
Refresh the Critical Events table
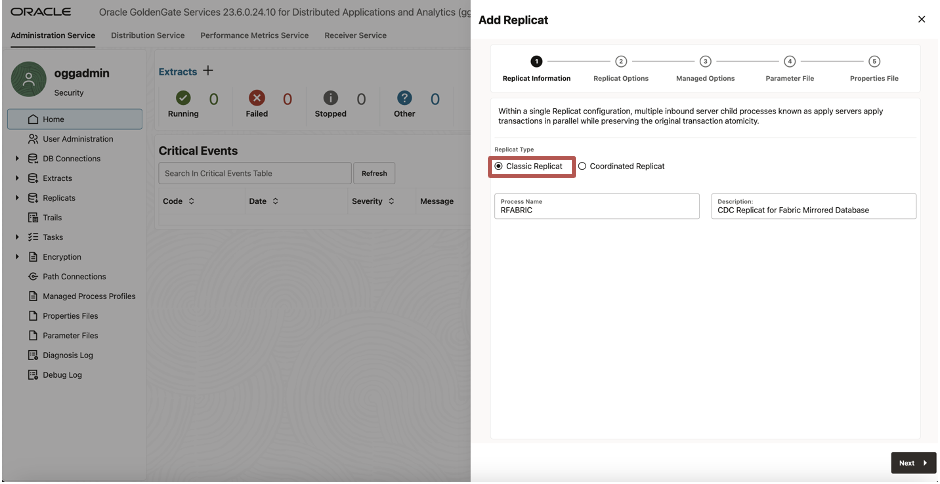pos(374,173)
